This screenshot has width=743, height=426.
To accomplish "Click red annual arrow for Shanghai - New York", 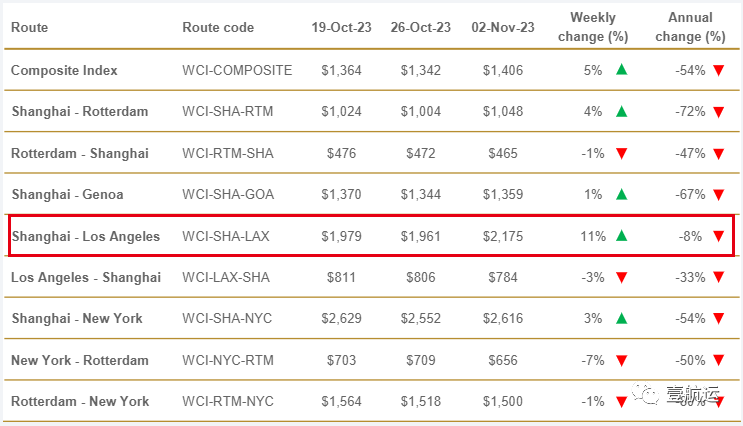I will click(x=718, y=319).
